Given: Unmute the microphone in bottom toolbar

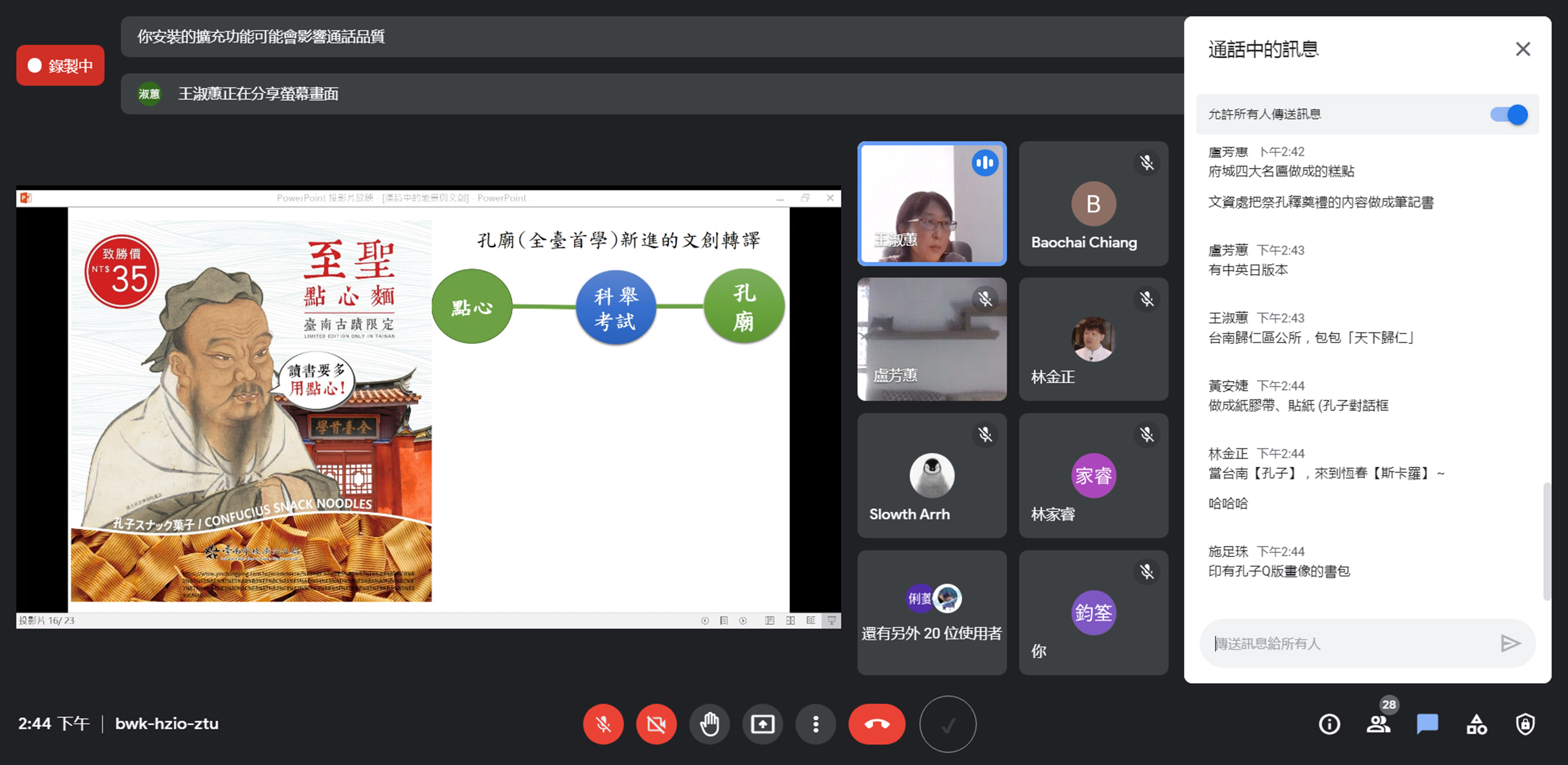Looking at the screenshot, I should (x=603, y=724).
